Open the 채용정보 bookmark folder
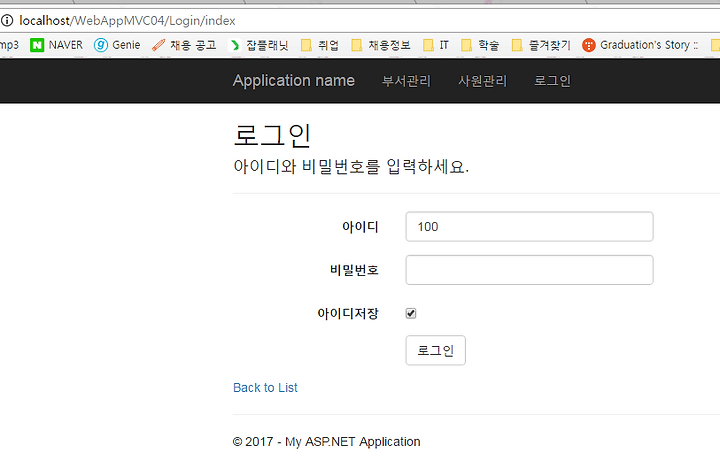Image resolution: width=720 pixels, height=476 pixels. [x=381, y=45]
